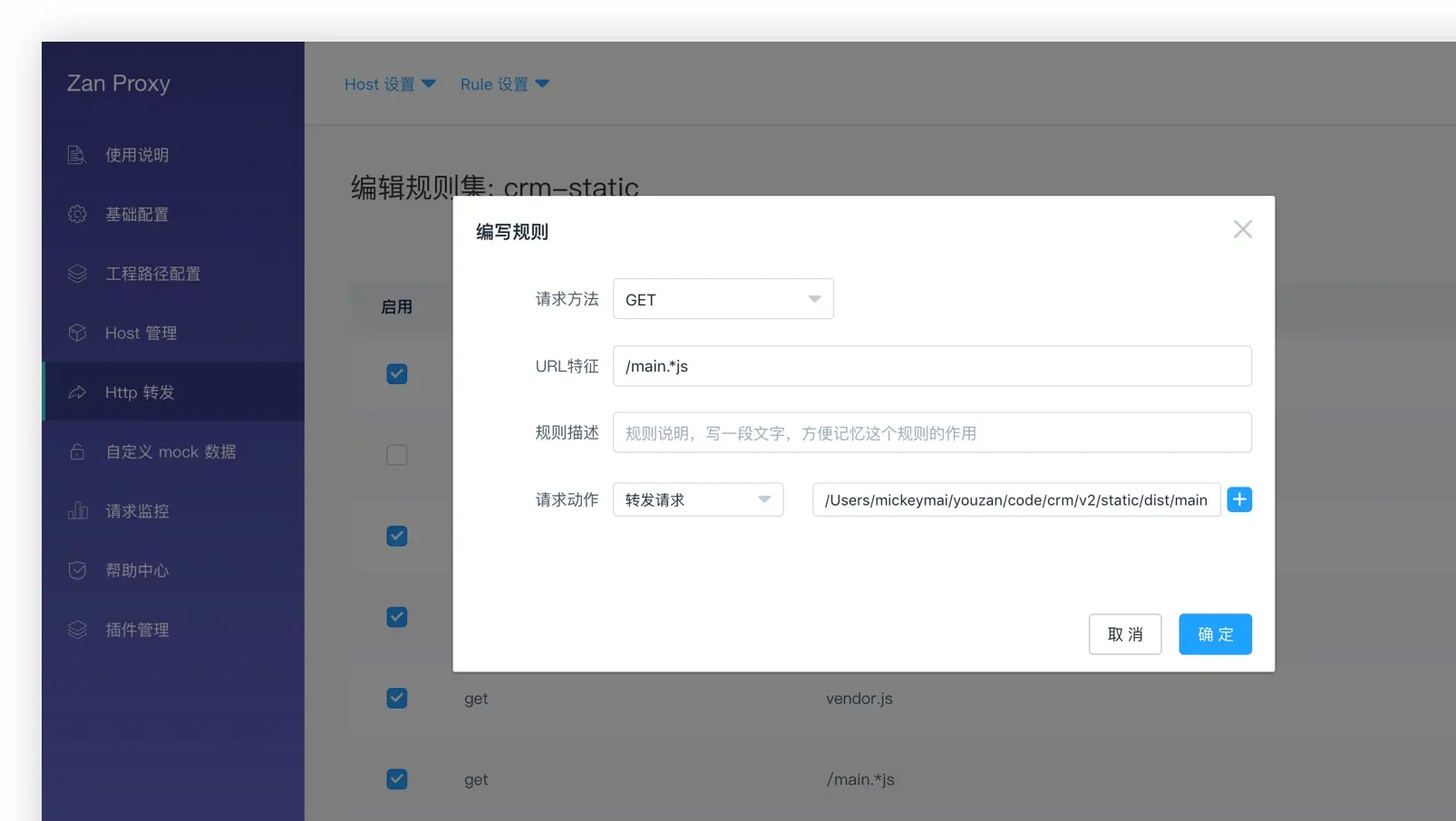Click the 插件管理 layers icon
The height and width of the screenshot is (821, 1456).
point(77,629)
